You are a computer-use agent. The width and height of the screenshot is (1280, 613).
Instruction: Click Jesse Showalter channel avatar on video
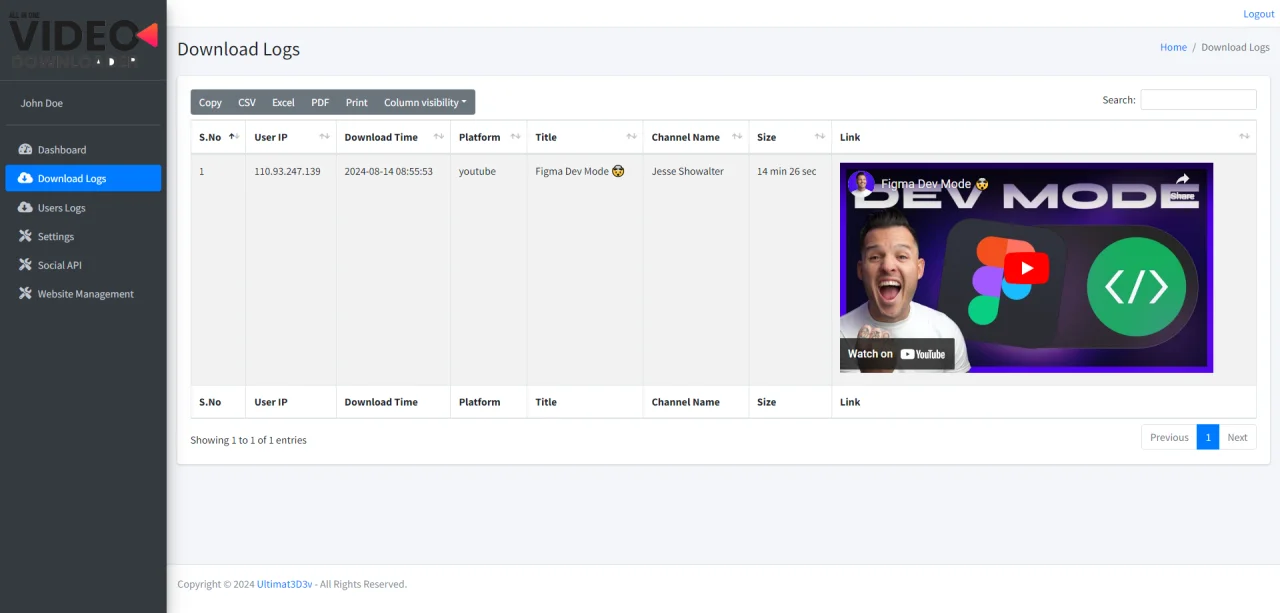click(x=861, y=184)
